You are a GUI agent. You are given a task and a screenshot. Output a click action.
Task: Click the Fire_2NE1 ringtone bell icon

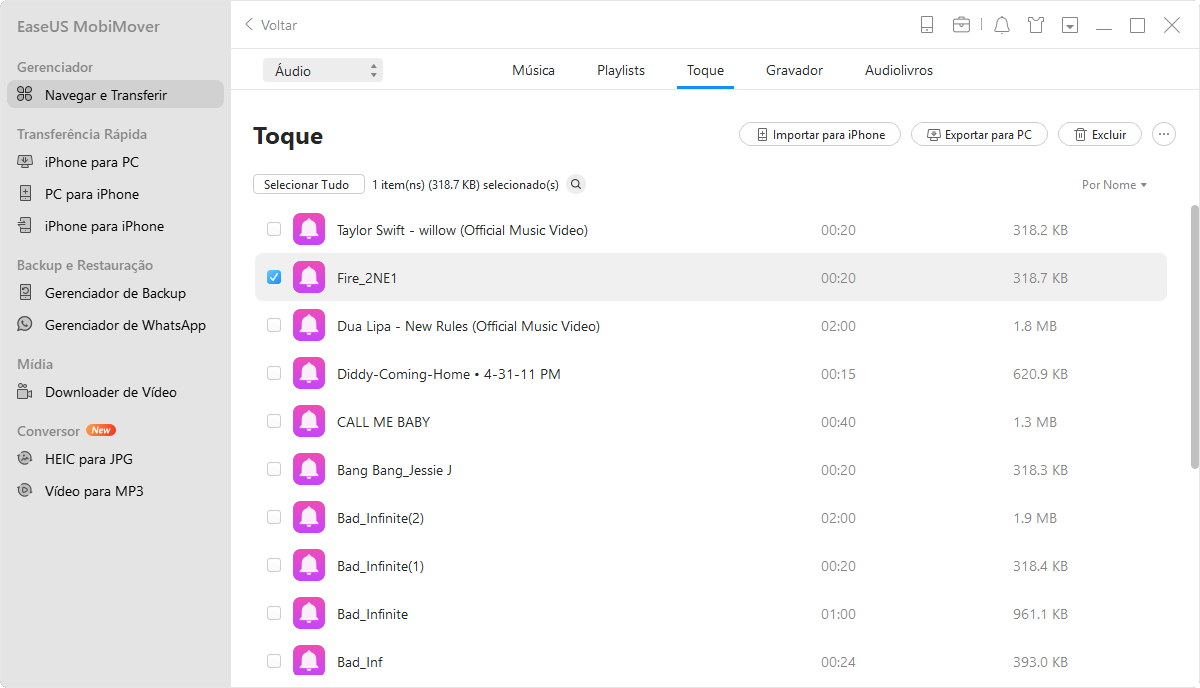coord(309,278)
